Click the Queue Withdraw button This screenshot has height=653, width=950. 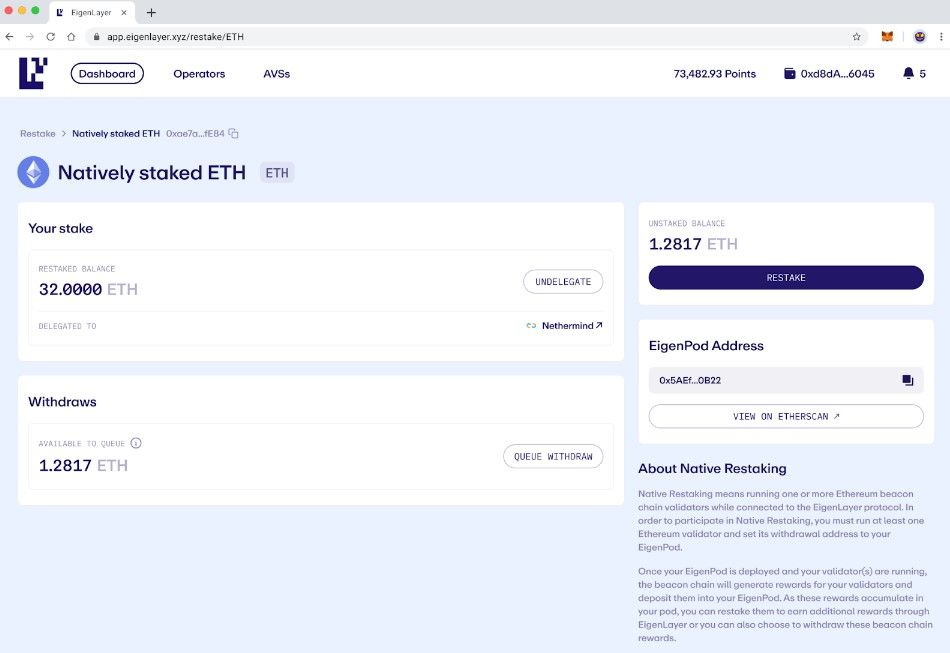[x=553, y=456]
